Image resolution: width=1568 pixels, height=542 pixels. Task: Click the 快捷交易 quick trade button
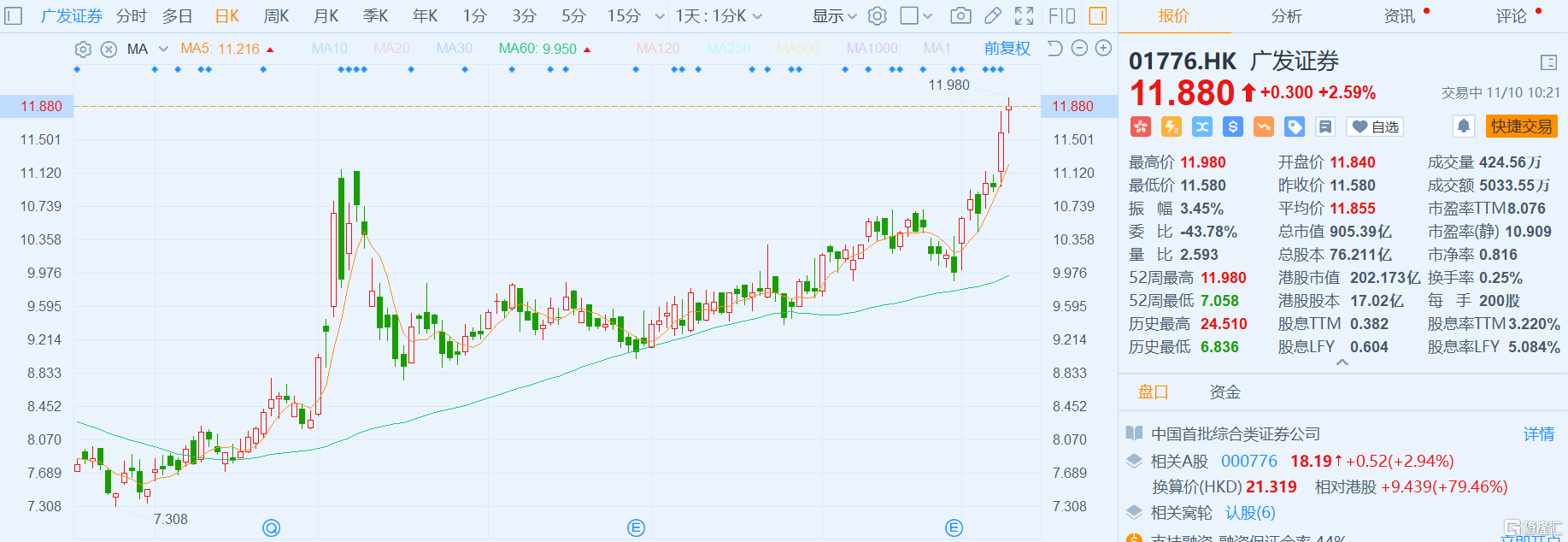pos(1521,127)
